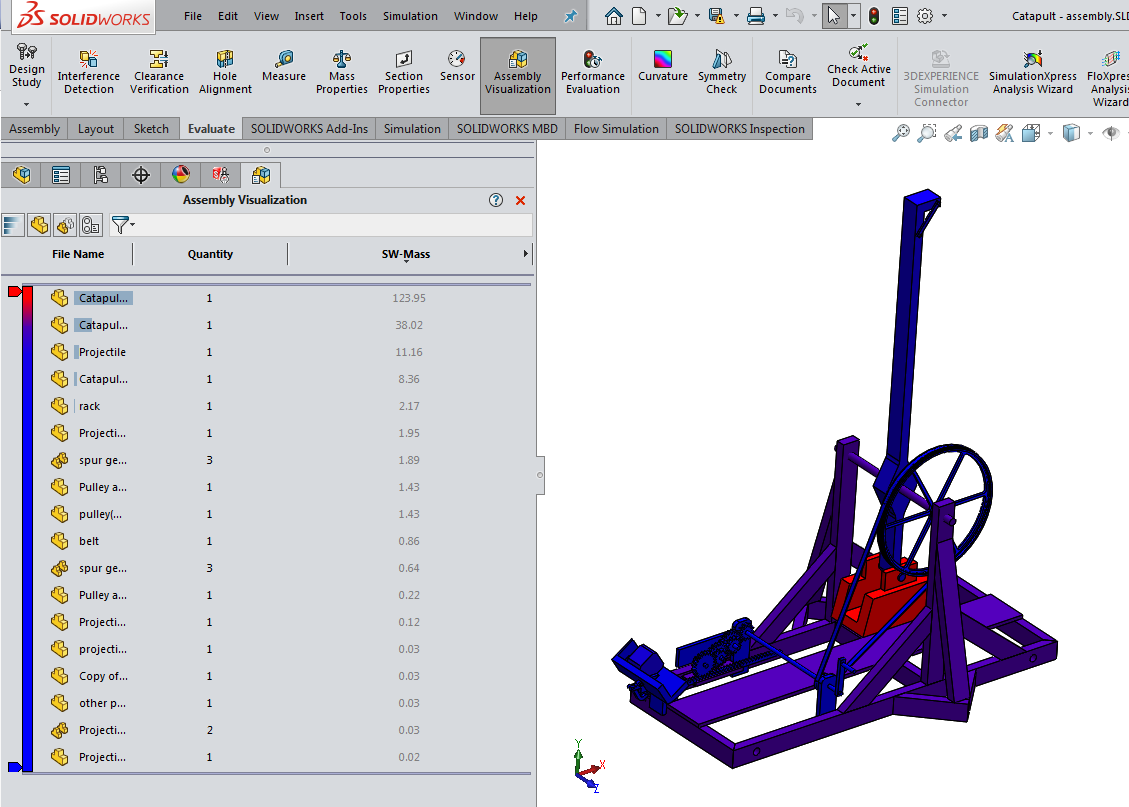Open the Help menu

(526, 16)
